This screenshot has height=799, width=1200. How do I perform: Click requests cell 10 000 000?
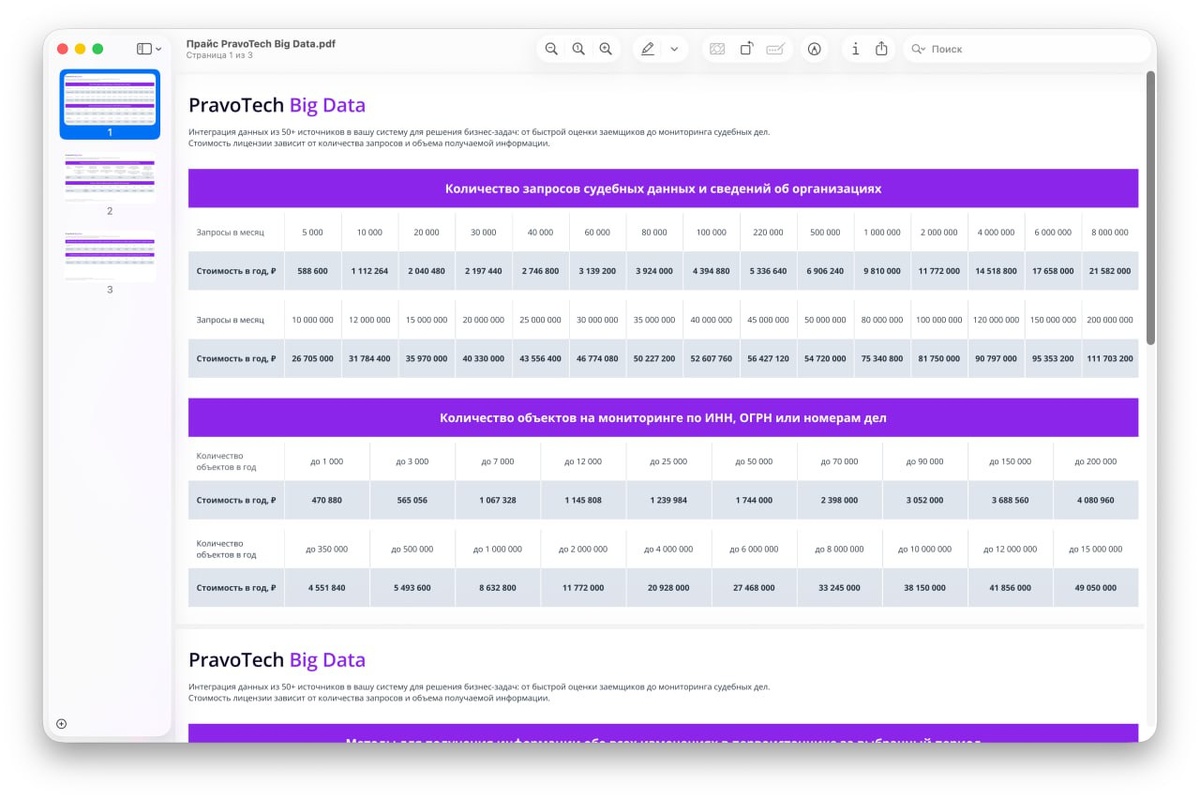[312, 320]
